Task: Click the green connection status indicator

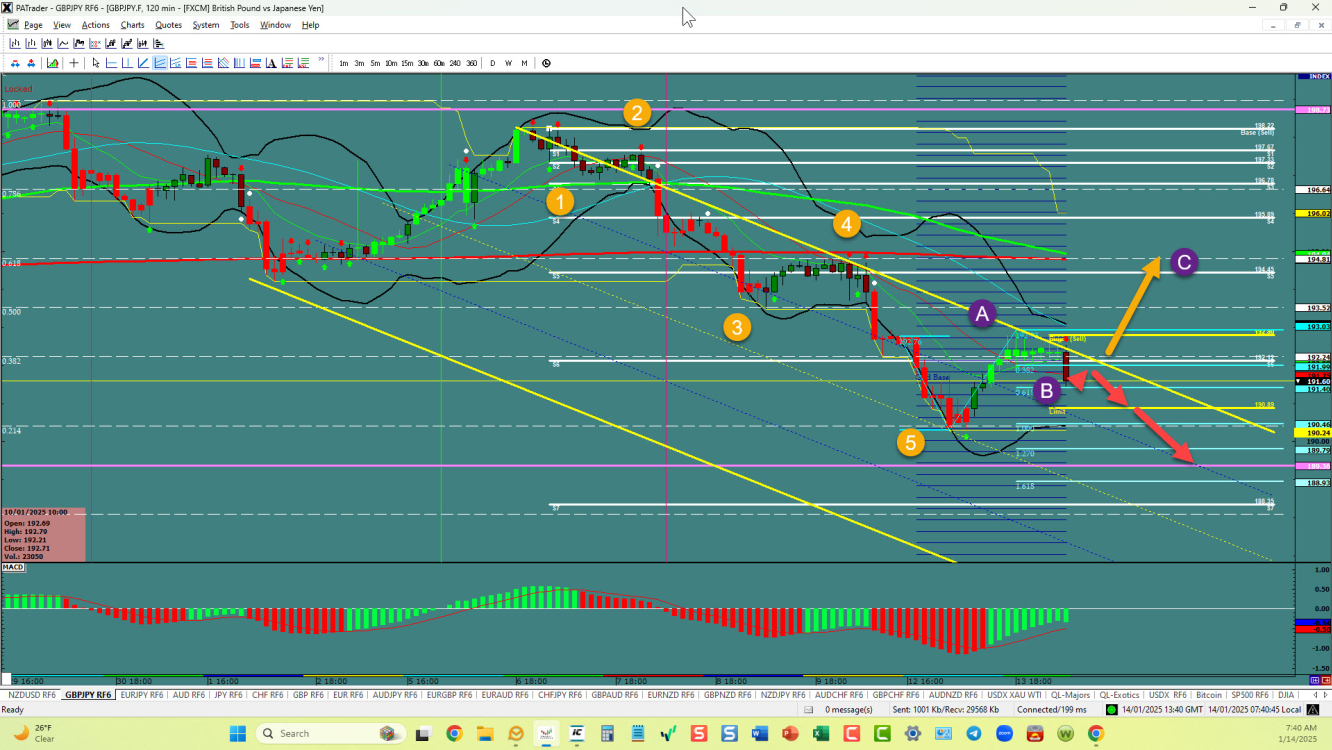Action: 1111,709
